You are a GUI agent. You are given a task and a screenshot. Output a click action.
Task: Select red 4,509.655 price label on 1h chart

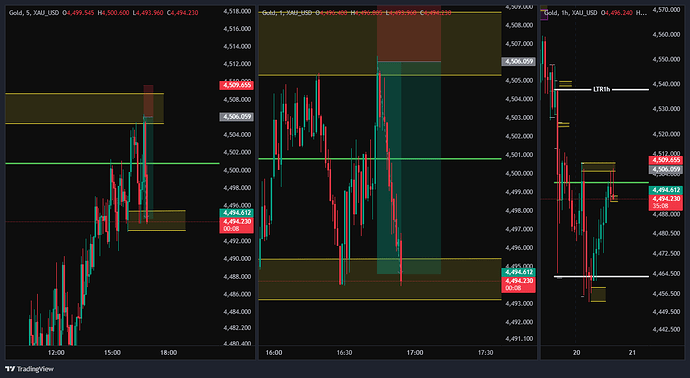(666, 160)
